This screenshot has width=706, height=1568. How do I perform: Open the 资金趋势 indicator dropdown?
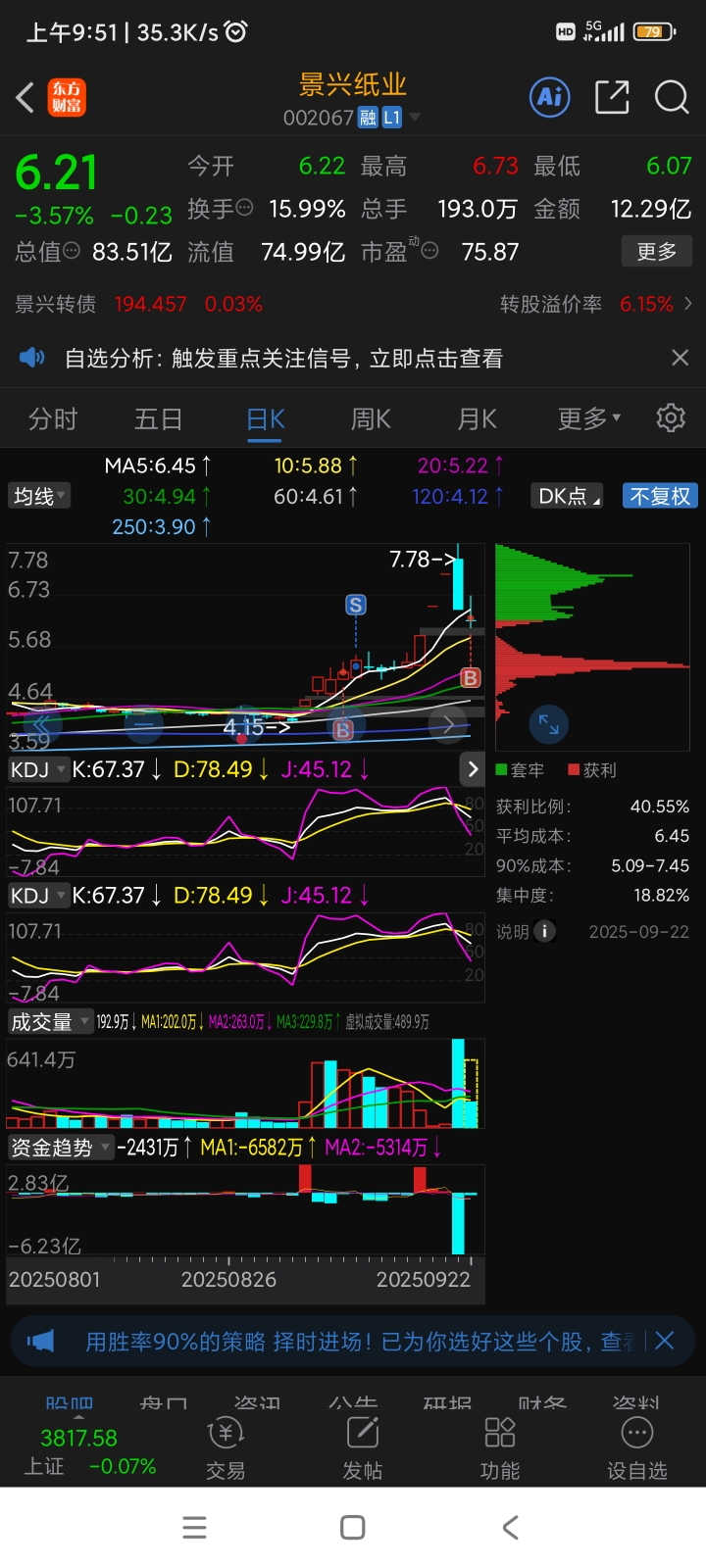click(60, 1148)
